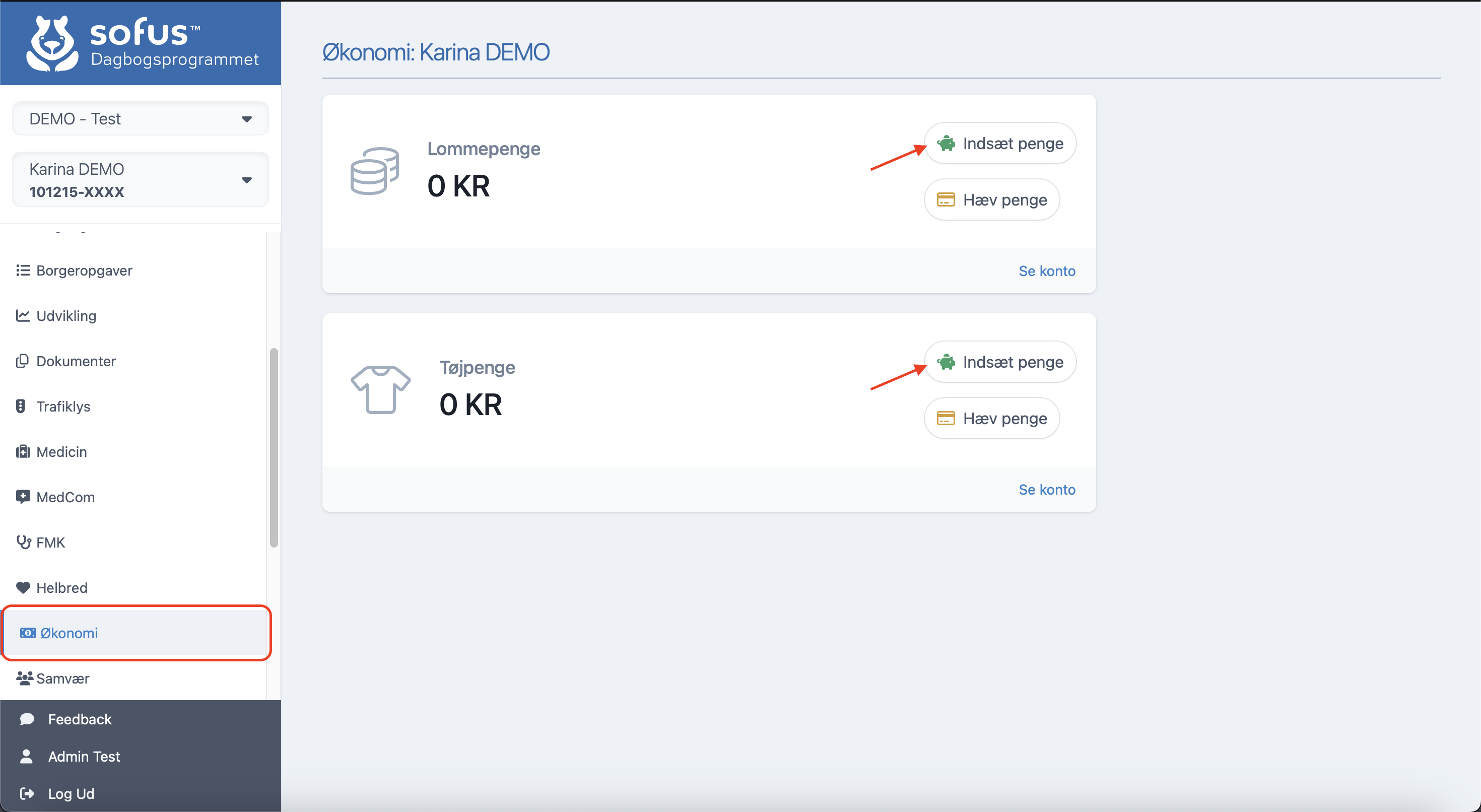
Task: Expand the DEMO - Test department dropdown
Action: click(140, 118)
